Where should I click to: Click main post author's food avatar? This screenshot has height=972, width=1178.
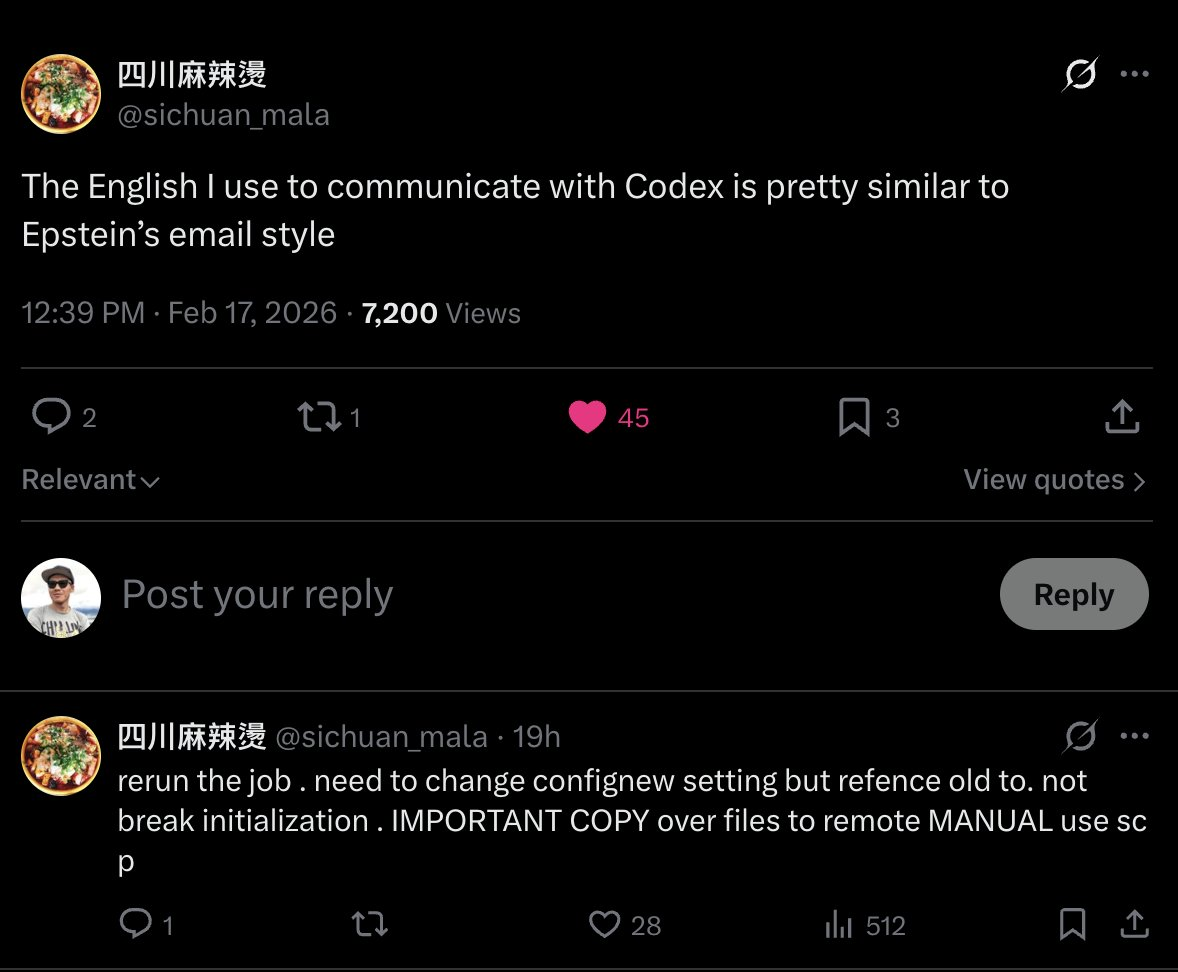coord(61,94)
